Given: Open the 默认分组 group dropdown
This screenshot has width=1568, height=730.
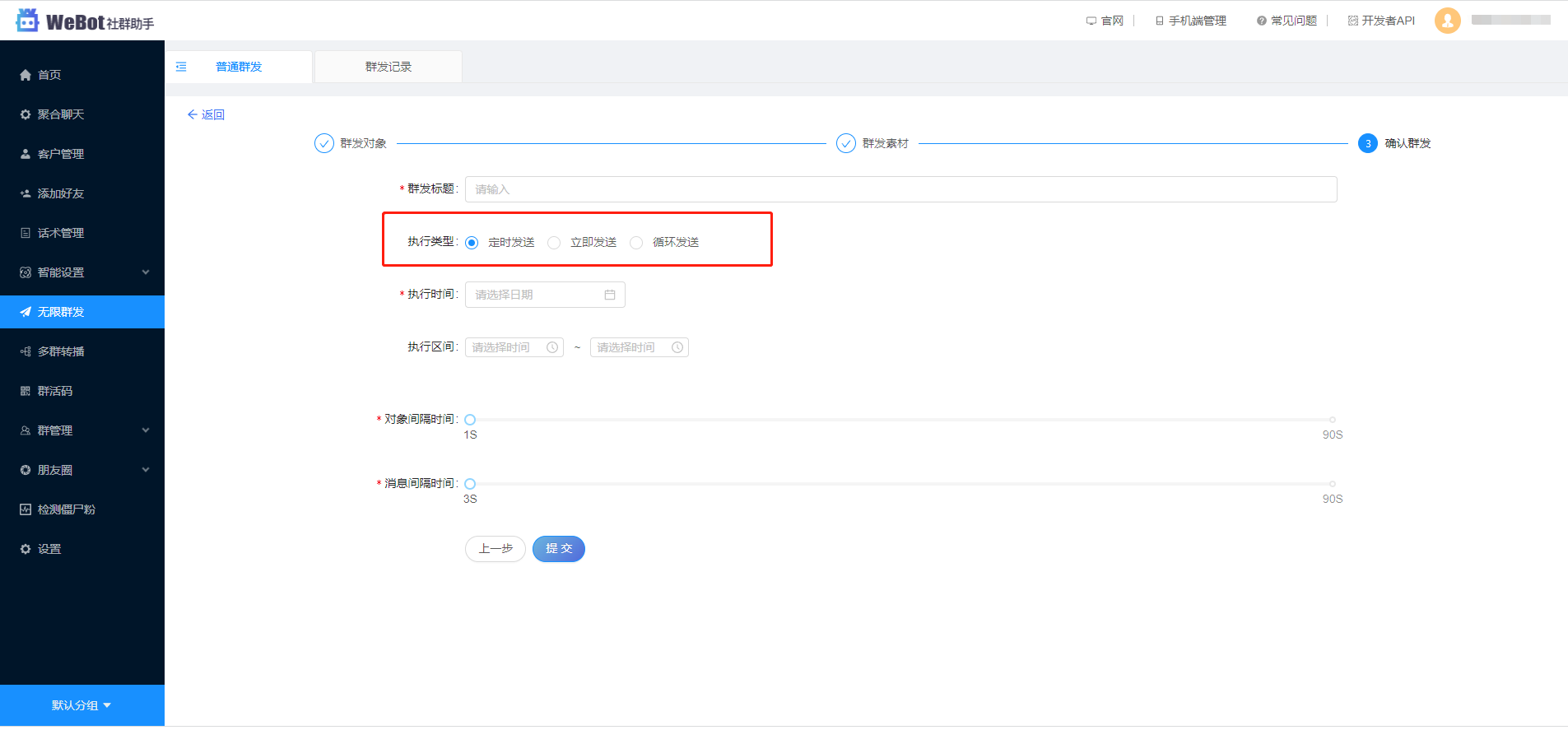Looking at the screenshot, I should (x=81, y=705).
